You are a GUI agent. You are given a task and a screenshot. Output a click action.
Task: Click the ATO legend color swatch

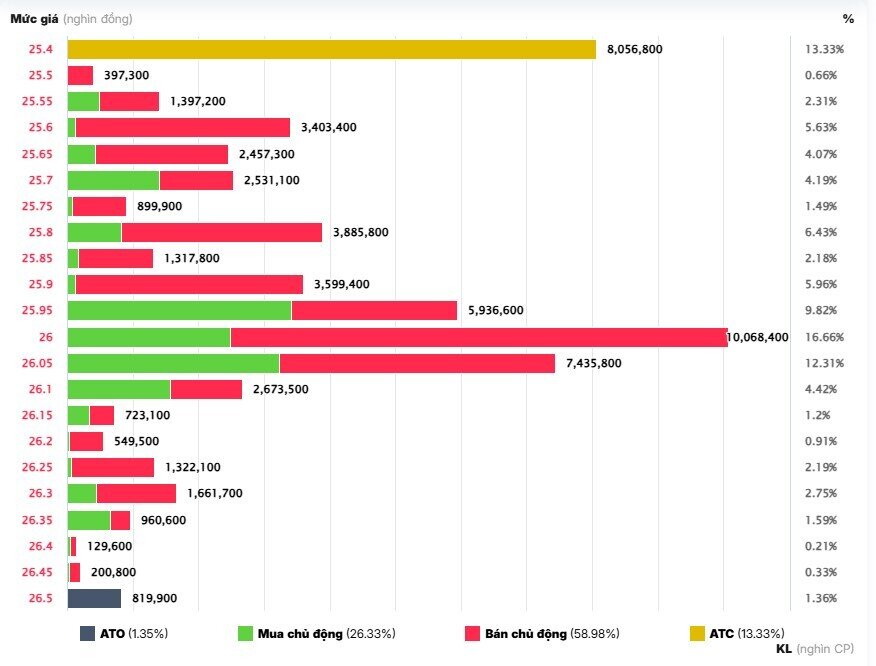click(87, 633)
